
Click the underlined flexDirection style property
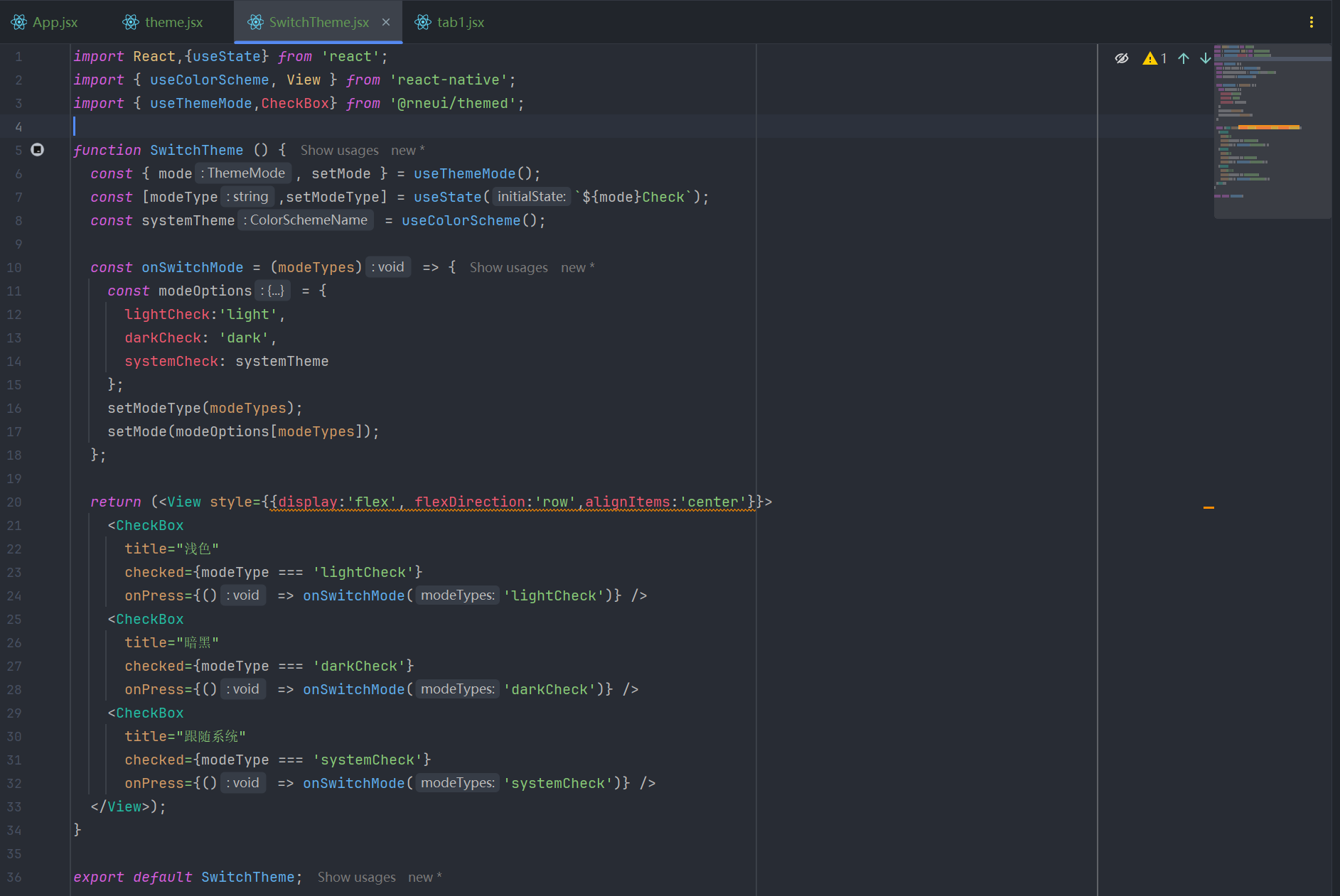click(x=469, y=502)
